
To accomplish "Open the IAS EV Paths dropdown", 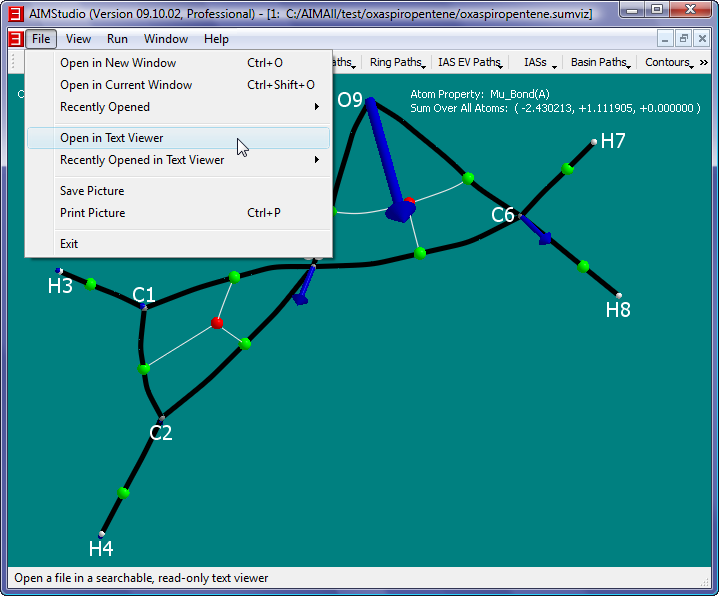I will [x=470, y=62].
